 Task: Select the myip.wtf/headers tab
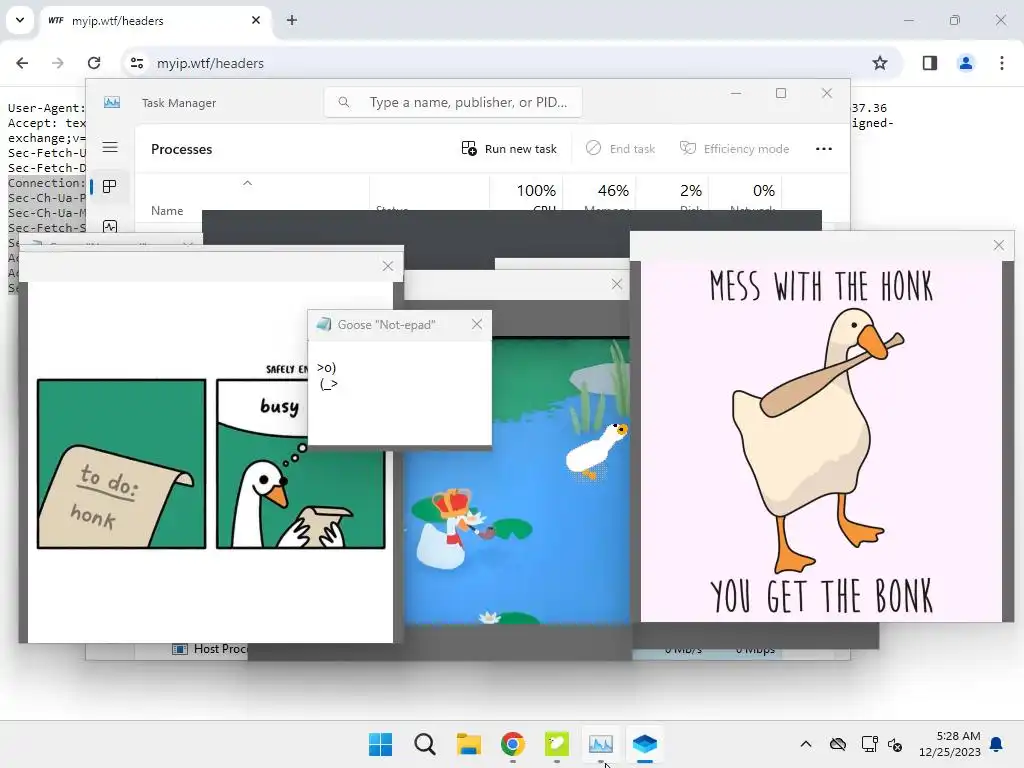click(x=155, y=20)
